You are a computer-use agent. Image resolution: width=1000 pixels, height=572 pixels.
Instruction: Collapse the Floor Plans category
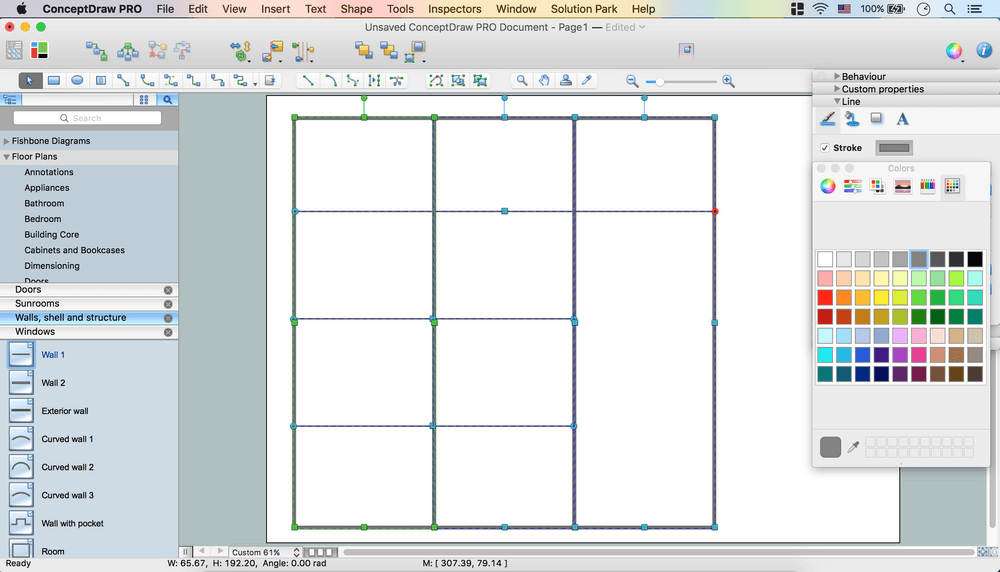[x=7, y=157]
